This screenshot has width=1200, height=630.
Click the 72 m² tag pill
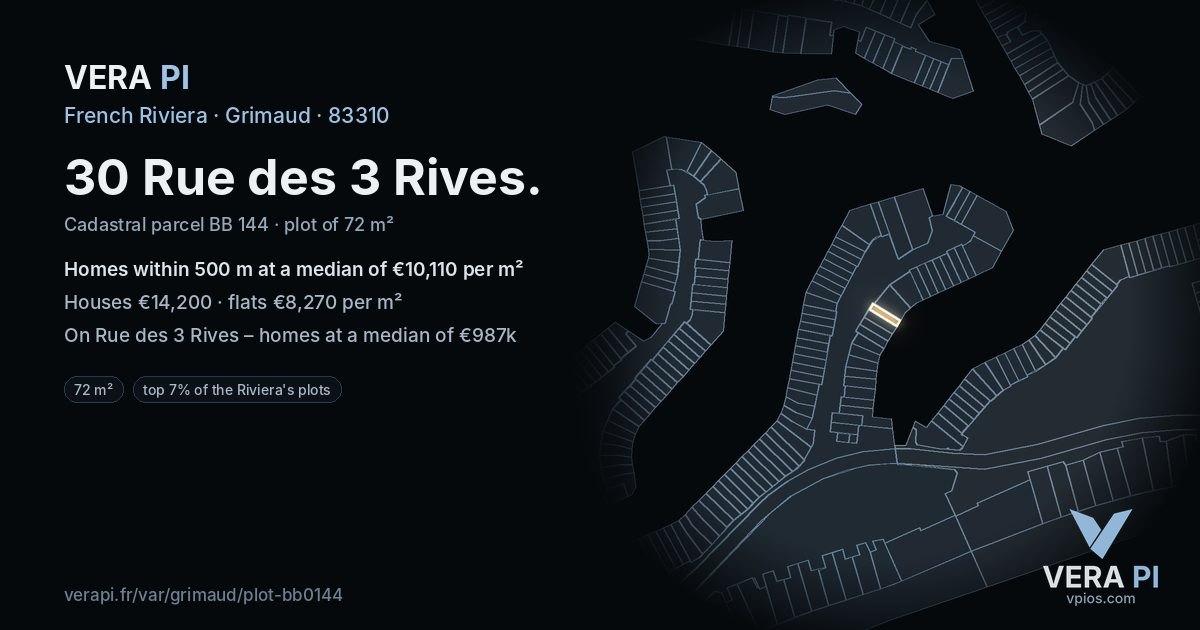(94, 390)
